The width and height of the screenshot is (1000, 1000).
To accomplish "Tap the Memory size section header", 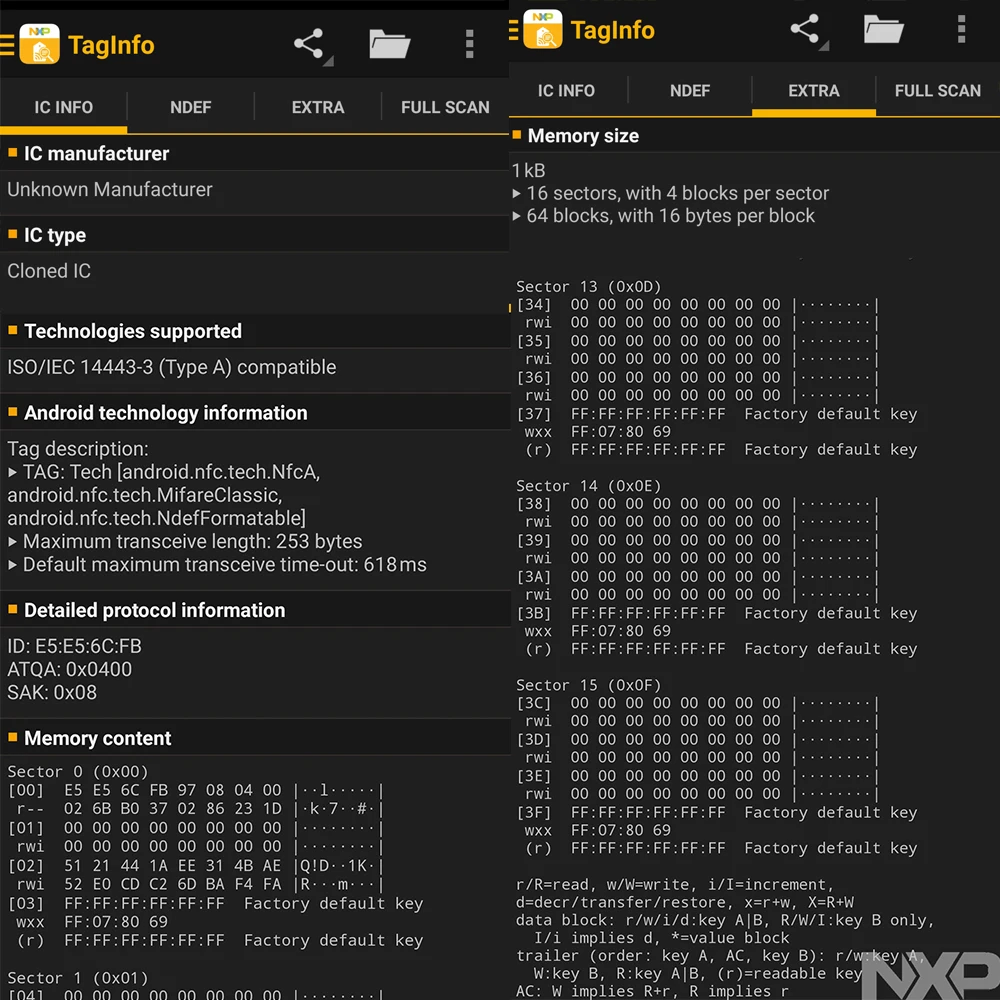I will pos(754,136).
